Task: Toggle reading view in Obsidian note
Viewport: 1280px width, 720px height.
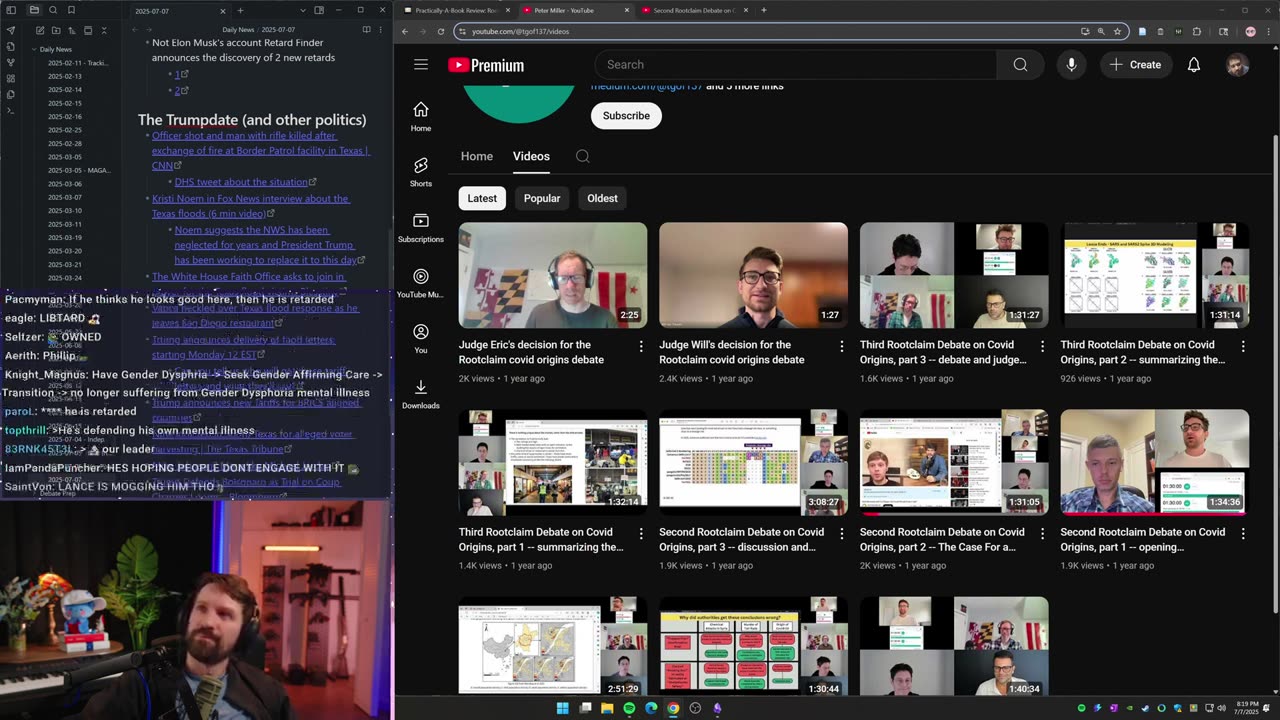Action: (366, 30)
